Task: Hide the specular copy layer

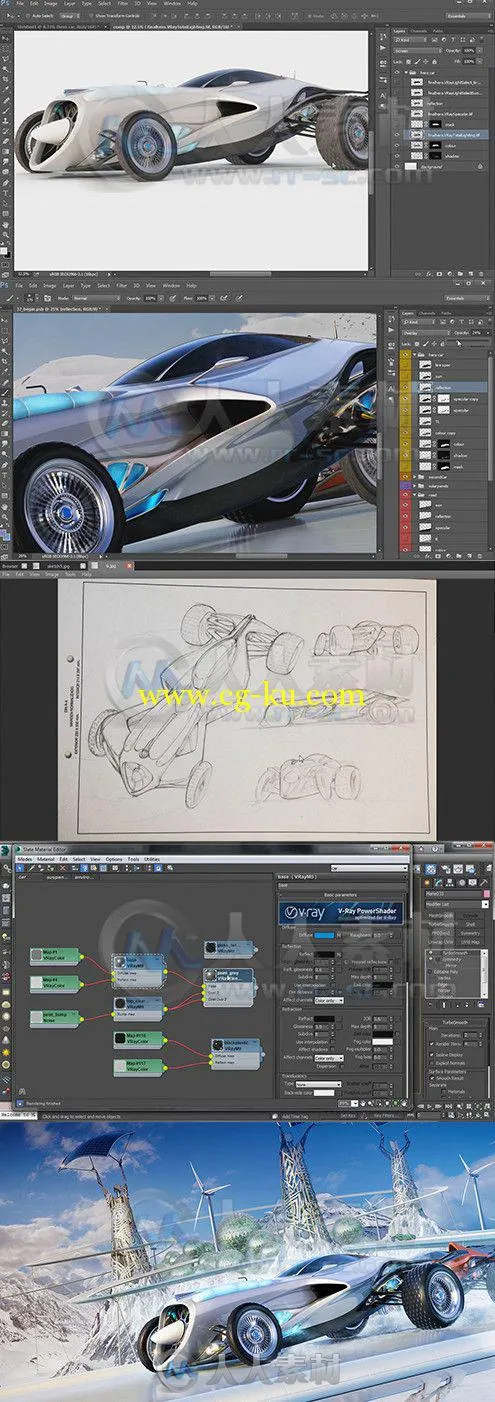Action: pyautogui.click(x=405, y=399)
